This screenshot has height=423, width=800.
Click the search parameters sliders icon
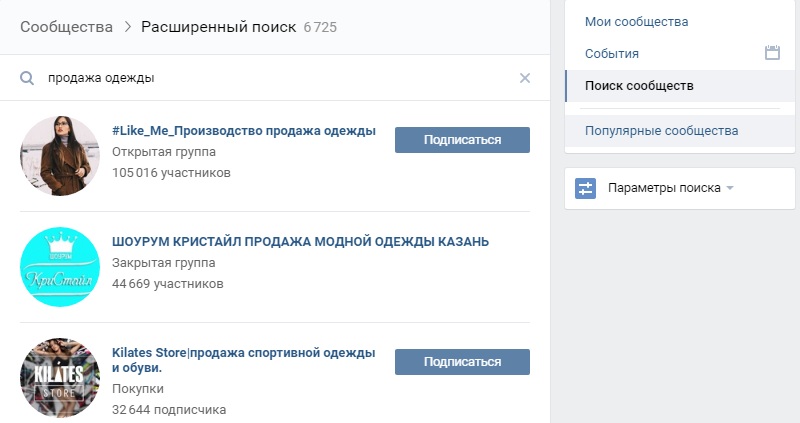[585, 188]
